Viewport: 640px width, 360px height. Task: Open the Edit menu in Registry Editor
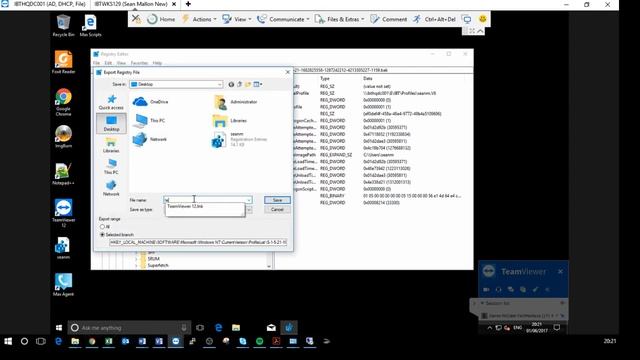108,63
